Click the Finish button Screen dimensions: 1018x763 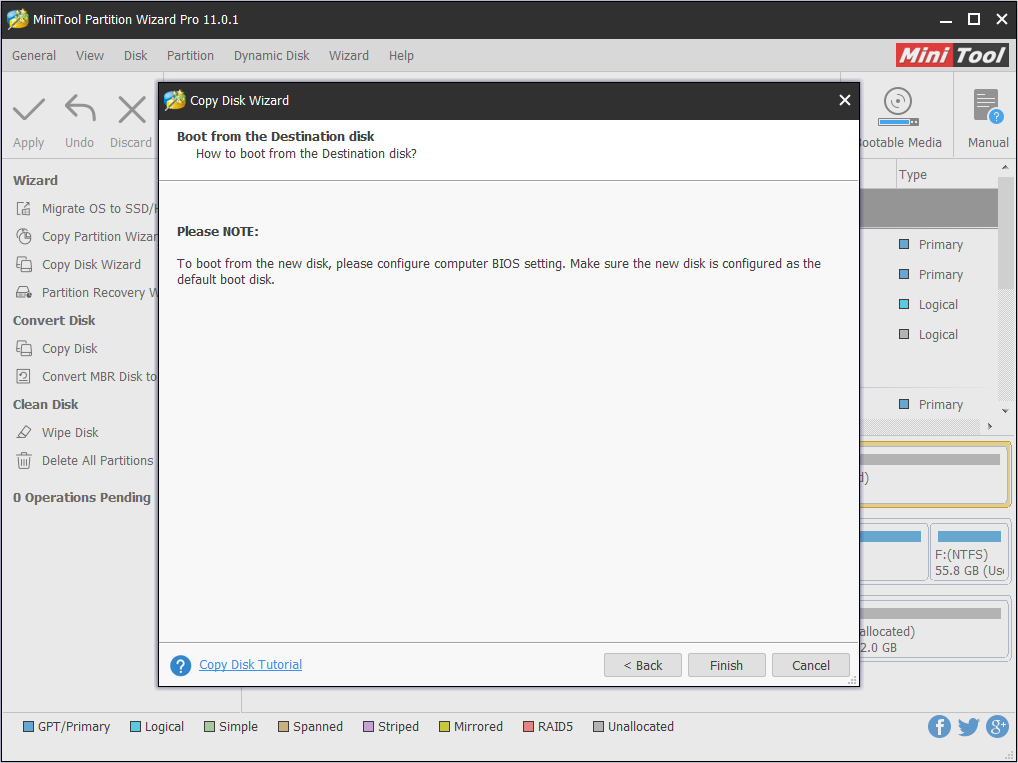point(726,665)
